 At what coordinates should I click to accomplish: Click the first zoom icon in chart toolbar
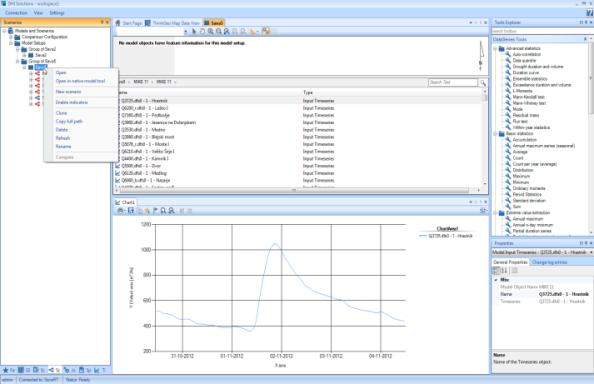(163, 211)
